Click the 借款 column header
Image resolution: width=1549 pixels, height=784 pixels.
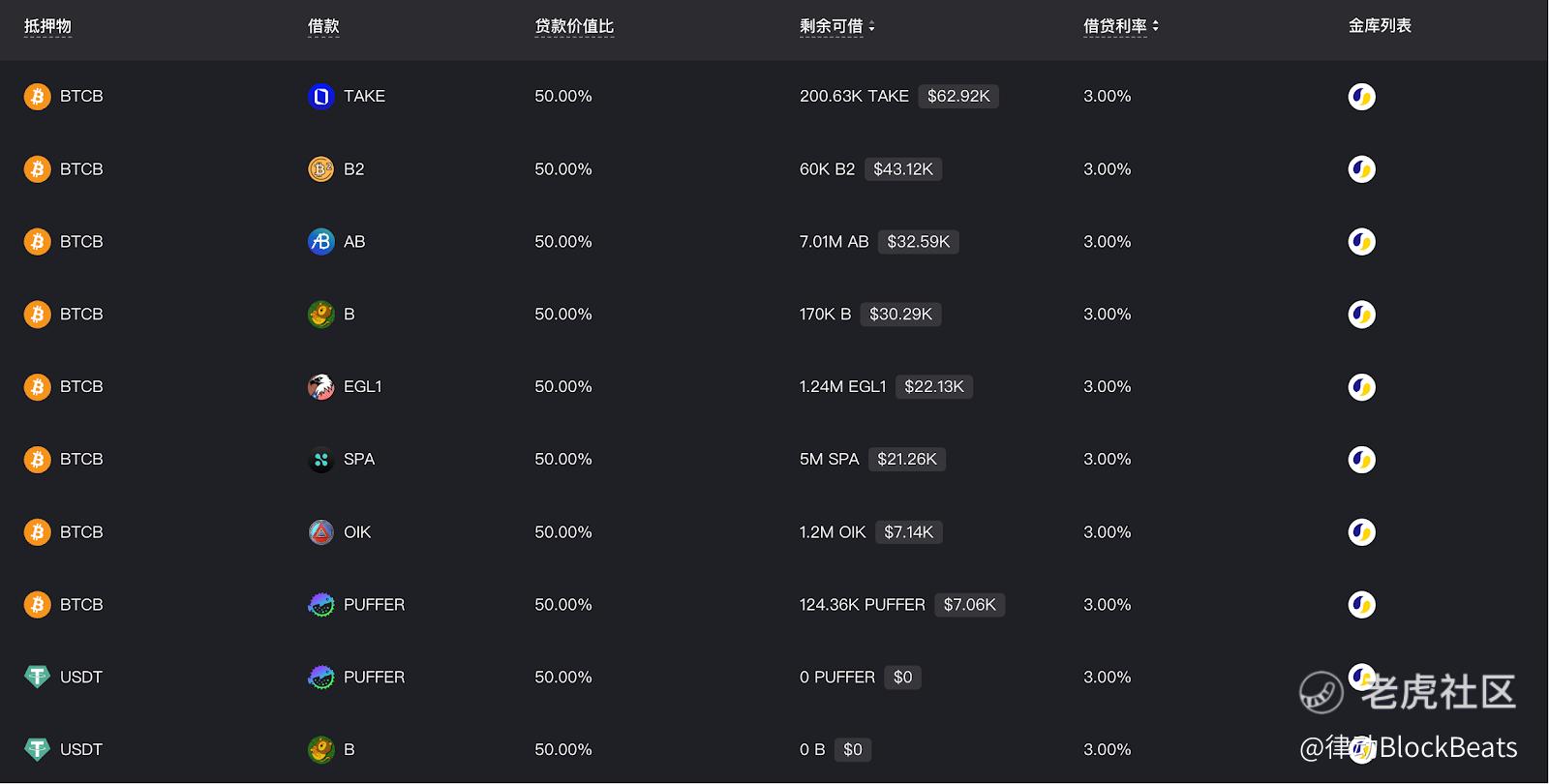pyautogui.click(x=323, y=26)
